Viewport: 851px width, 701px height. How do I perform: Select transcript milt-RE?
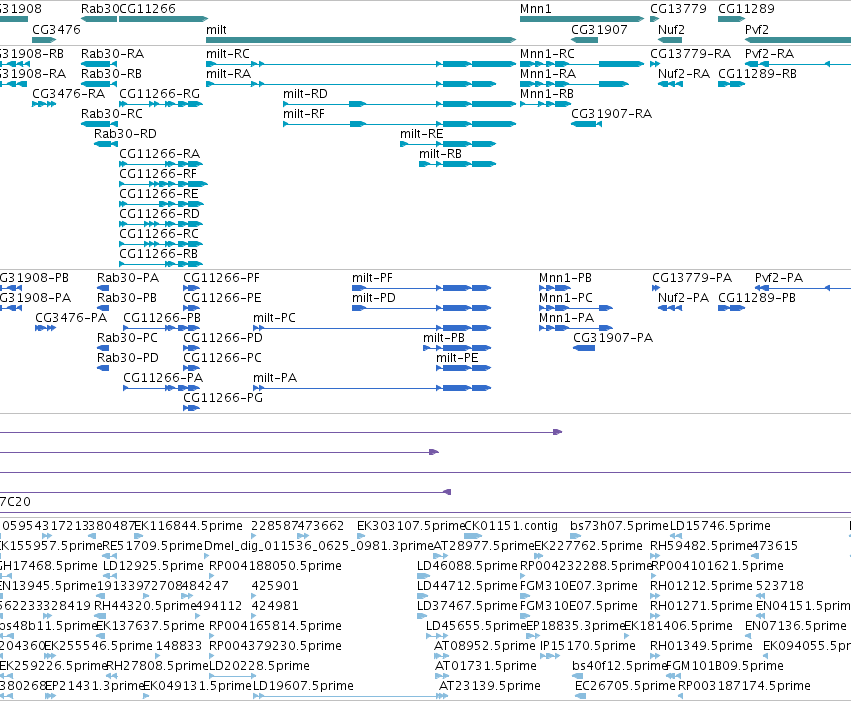tap(448, 144)
